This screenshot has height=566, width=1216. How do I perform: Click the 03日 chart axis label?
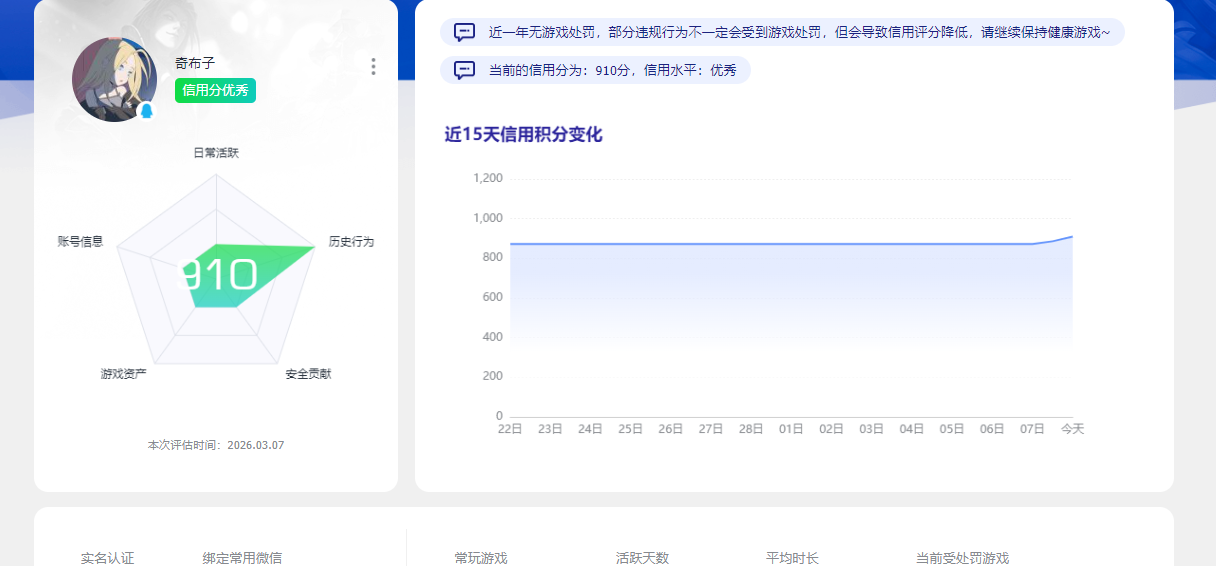[x=871, y=429]
